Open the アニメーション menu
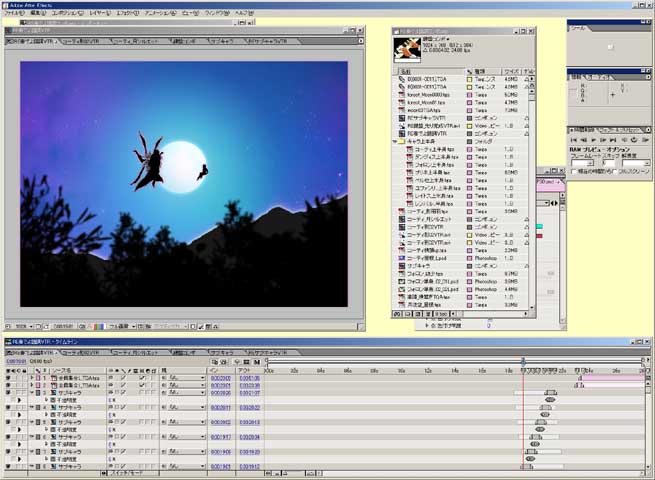 tap(160, 13)
